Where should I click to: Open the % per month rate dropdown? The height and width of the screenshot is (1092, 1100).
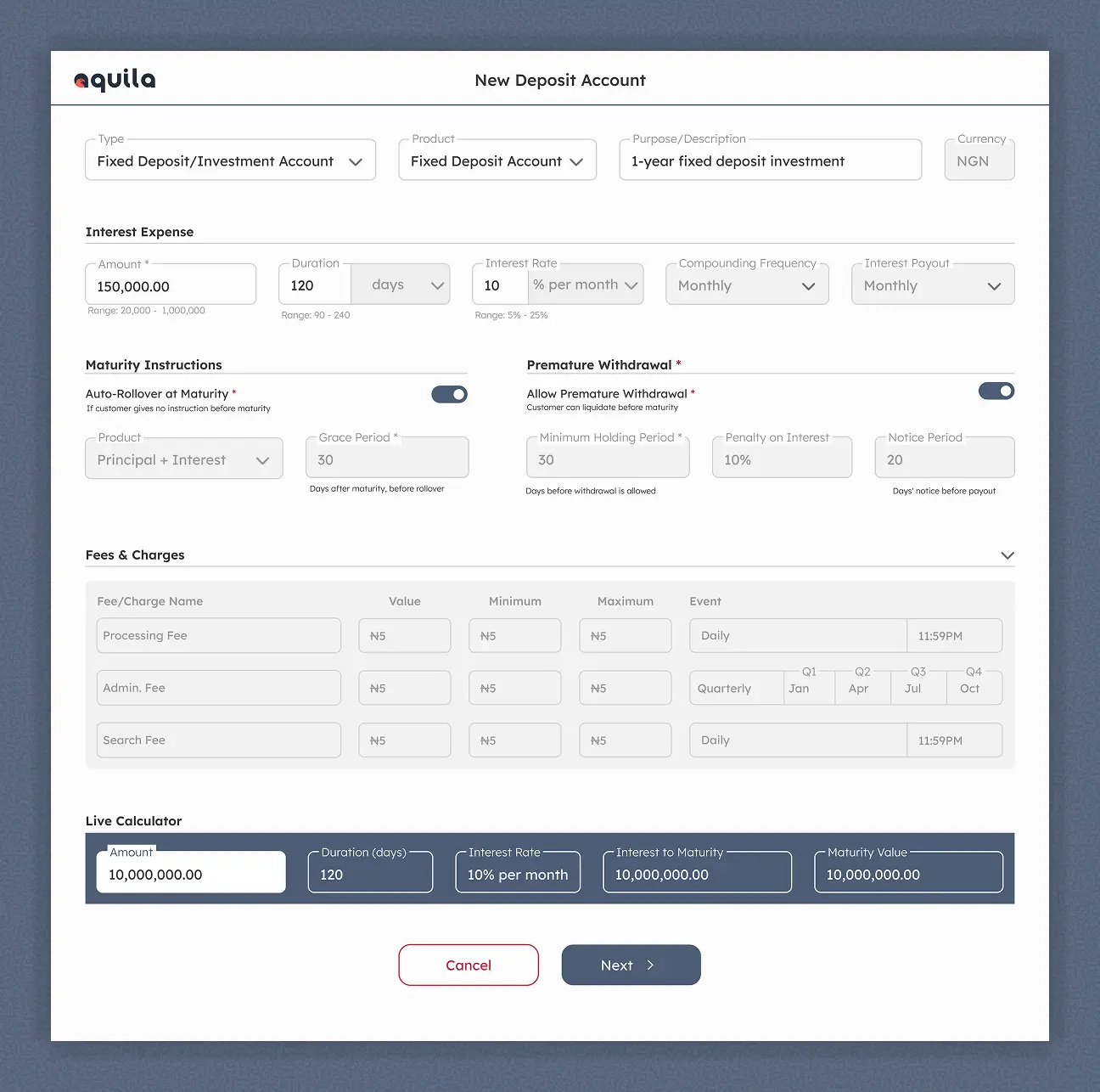[586, 285]
